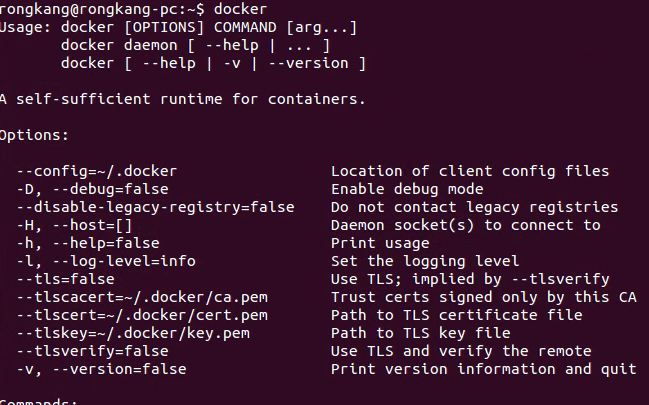Click 'A self-sufficient runtime for containers' text
Viewport: 649px width, 405px height.
tap(182, 99)
